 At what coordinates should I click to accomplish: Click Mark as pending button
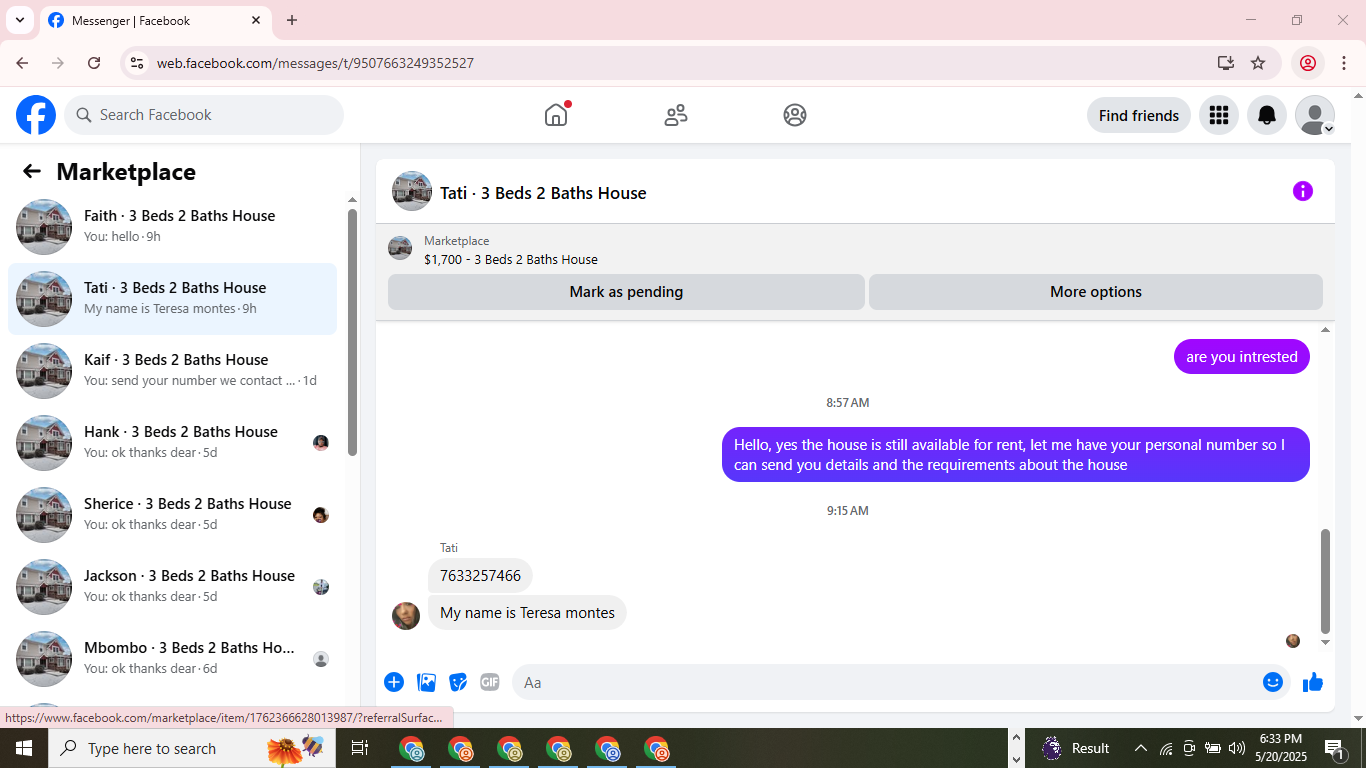(x=626, y=292)
